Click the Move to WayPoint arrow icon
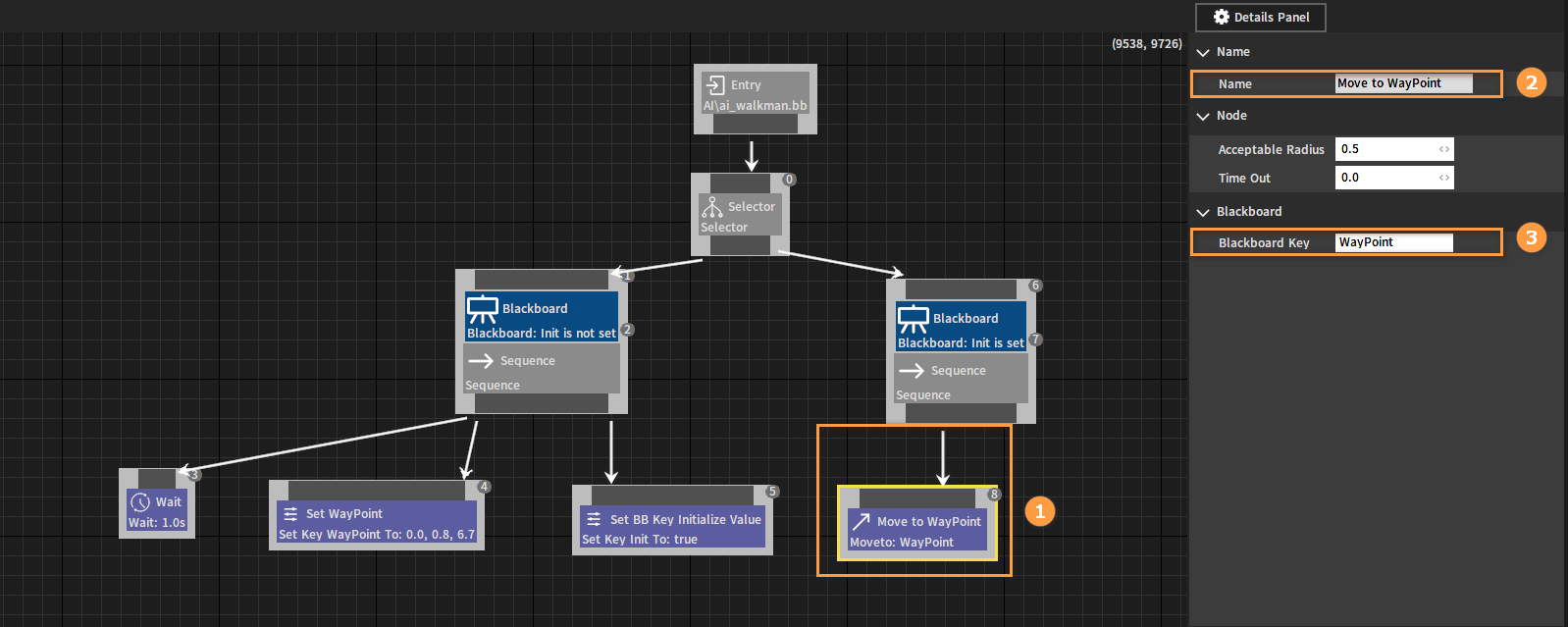The image size is (1568, 627). [x=861, y=522]
